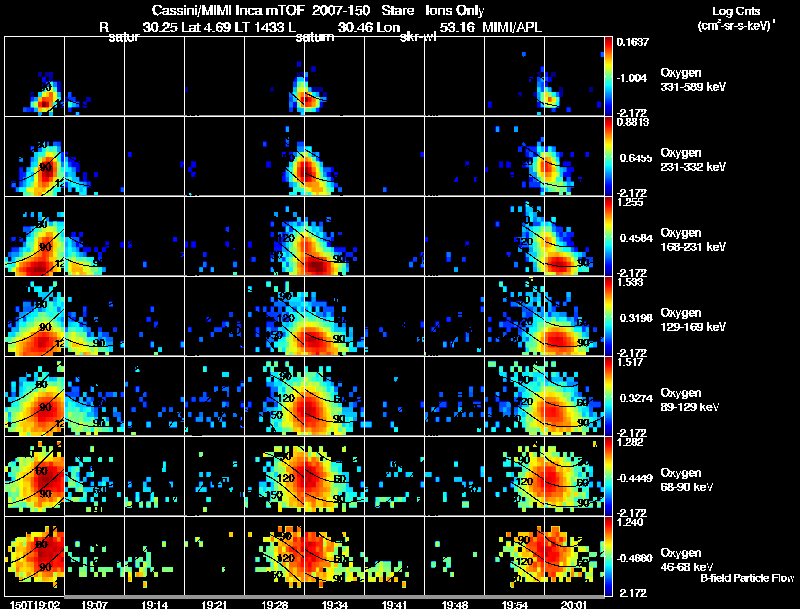Click the '-0.4449' colorbar midpoint value
The height and width of the screenshot is (609, 800).
[x=634, y=478]
